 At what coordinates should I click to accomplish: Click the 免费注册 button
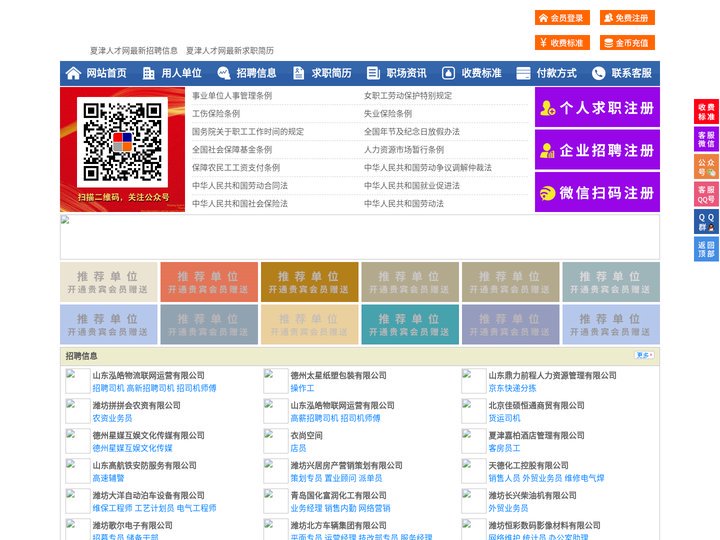[x=627, y=18]
